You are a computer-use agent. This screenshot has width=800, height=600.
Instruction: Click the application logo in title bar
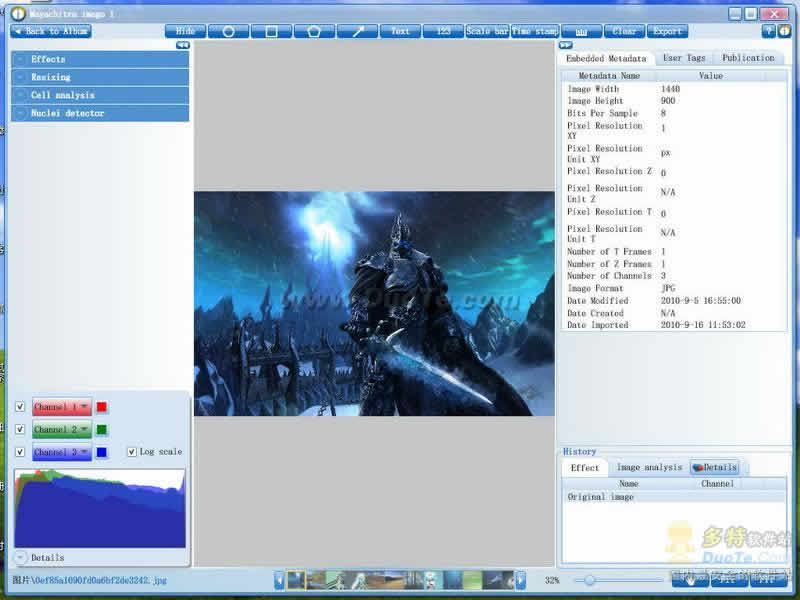pyautogui.click(x=18, y=14)
